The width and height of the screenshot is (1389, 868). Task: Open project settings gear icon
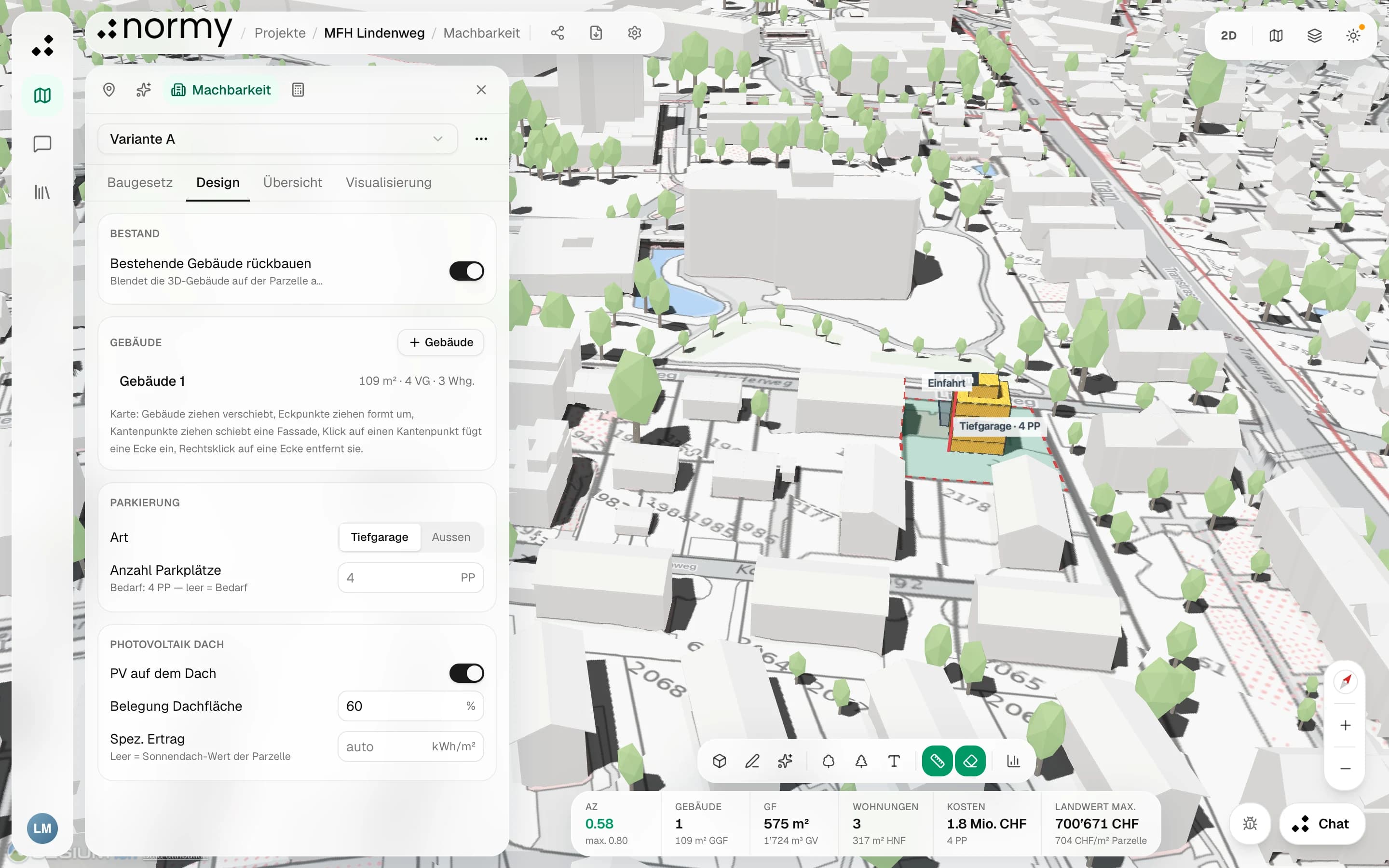click(634, 33)
